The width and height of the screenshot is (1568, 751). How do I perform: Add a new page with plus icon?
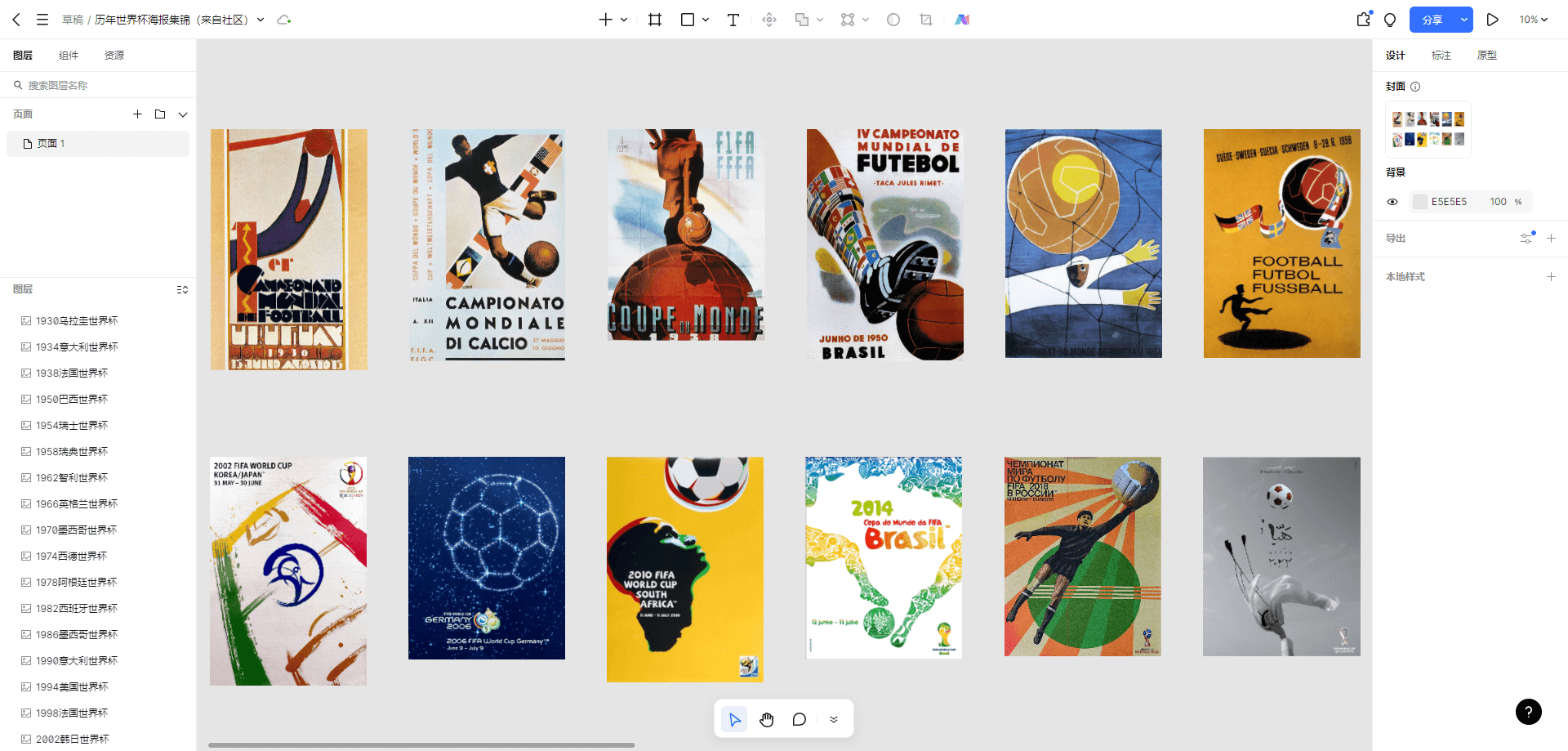(x=137, y=114)
